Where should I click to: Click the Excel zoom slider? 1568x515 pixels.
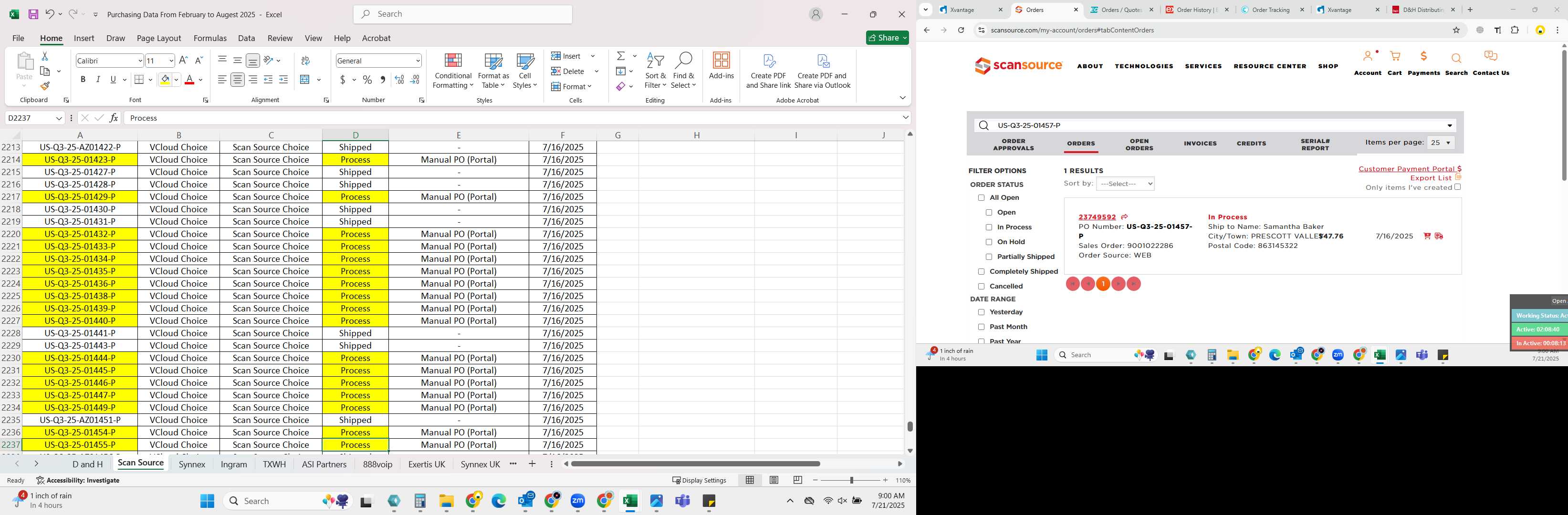851,480
